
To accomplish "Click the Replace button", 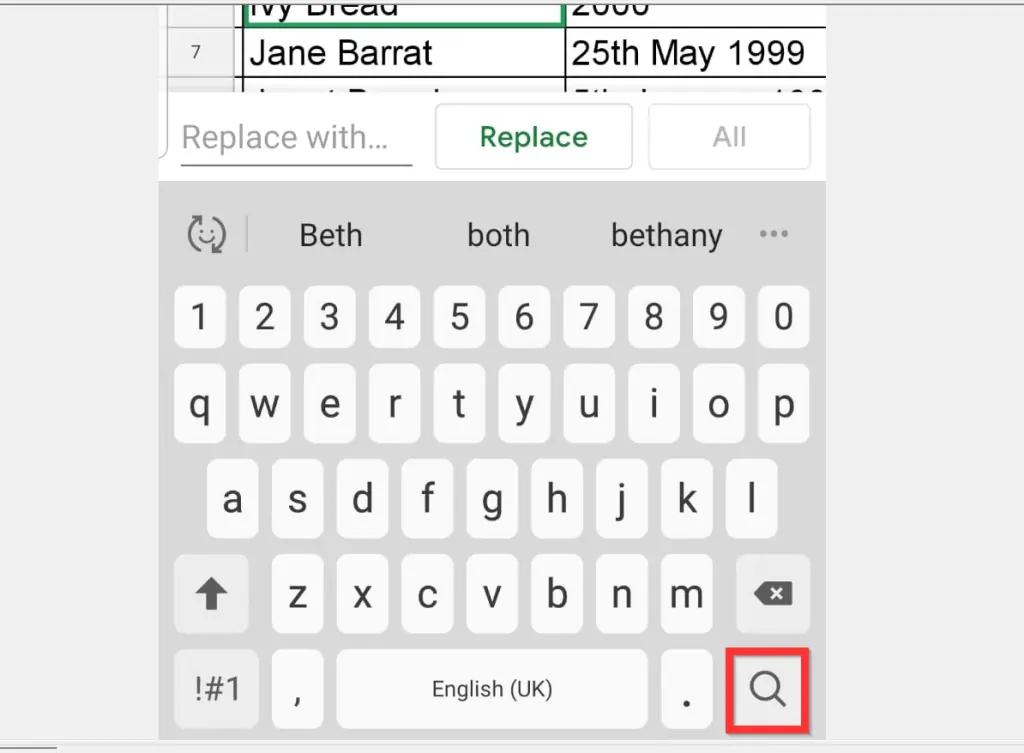I will (x=533, y=137).
